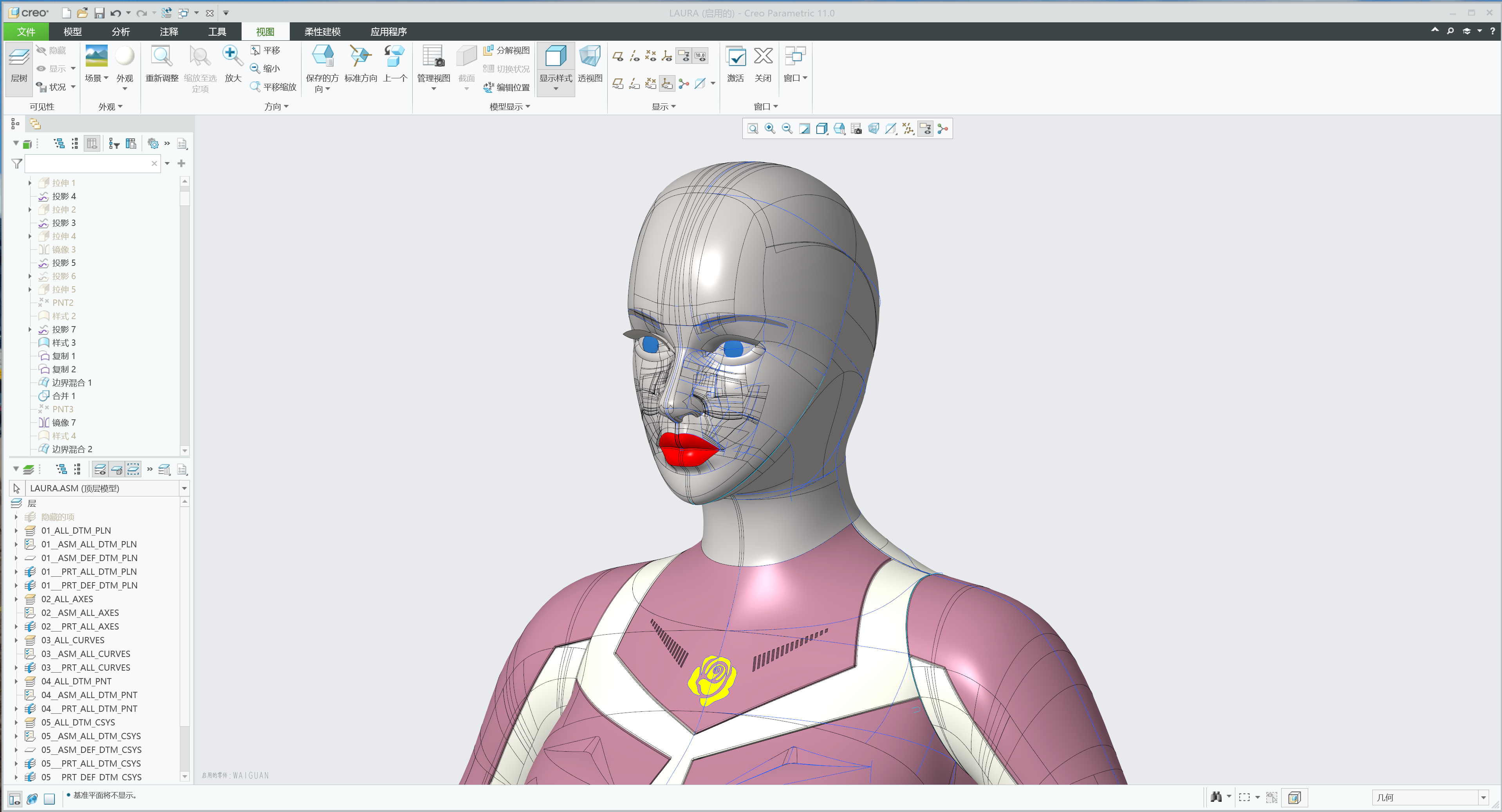Open the 截面 section tool
The image size is (1502, 812).
tap(466, 64)
